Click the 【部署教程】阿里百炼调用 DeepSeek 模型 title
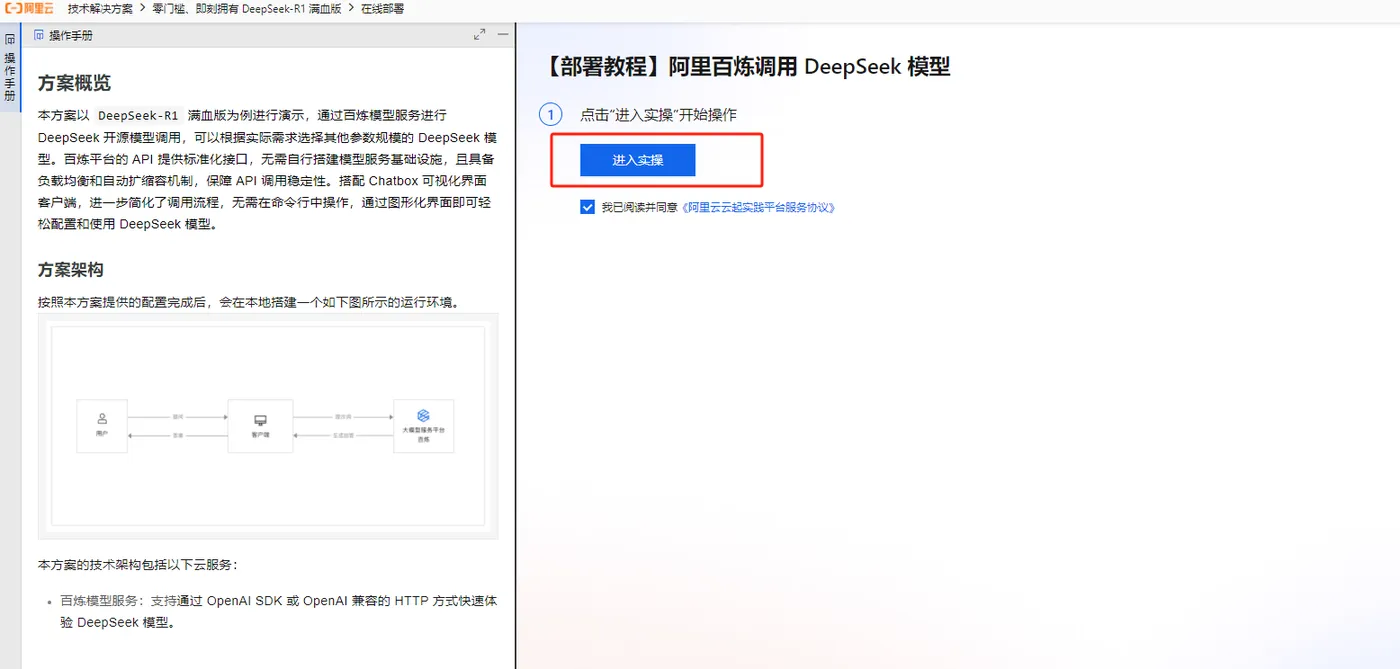 click(748, 67)
